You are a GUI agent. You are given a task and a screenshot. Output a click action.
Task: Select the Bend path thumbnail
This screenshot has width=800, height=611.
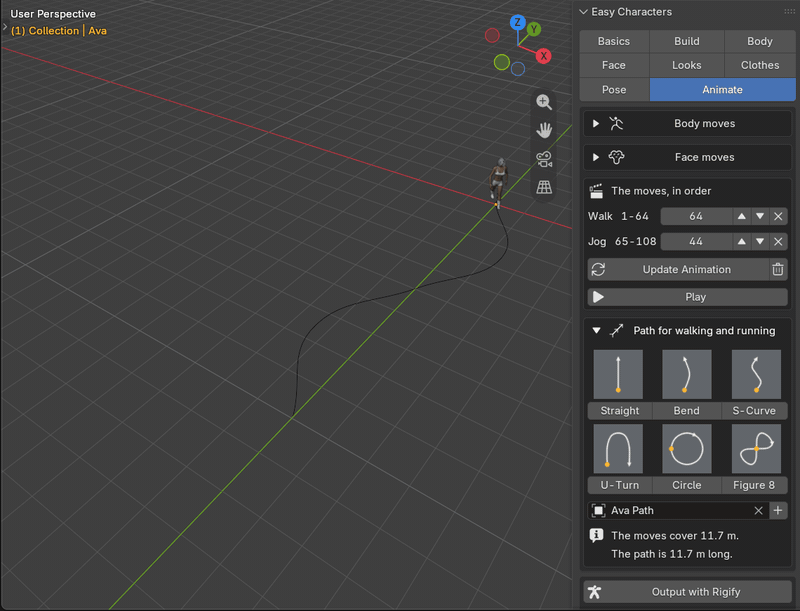pyautogui.click(x=687, y=374)
